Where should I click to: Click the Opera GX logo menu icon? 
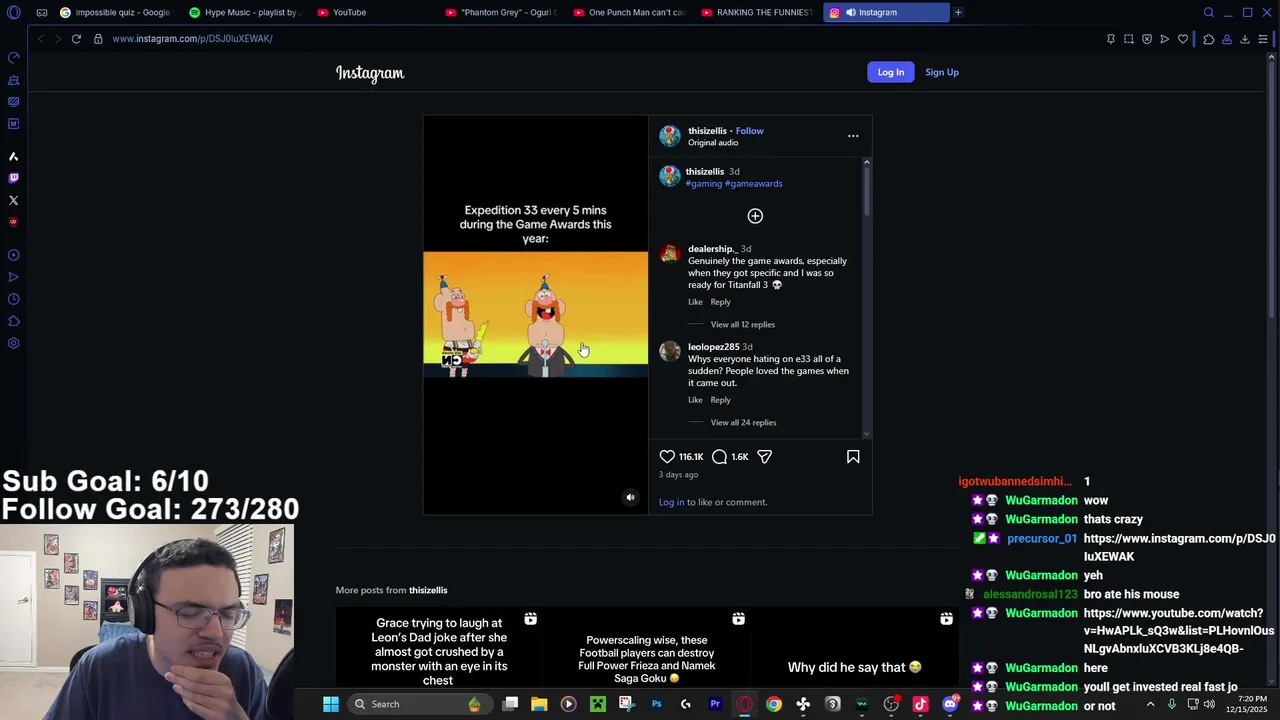14,12
